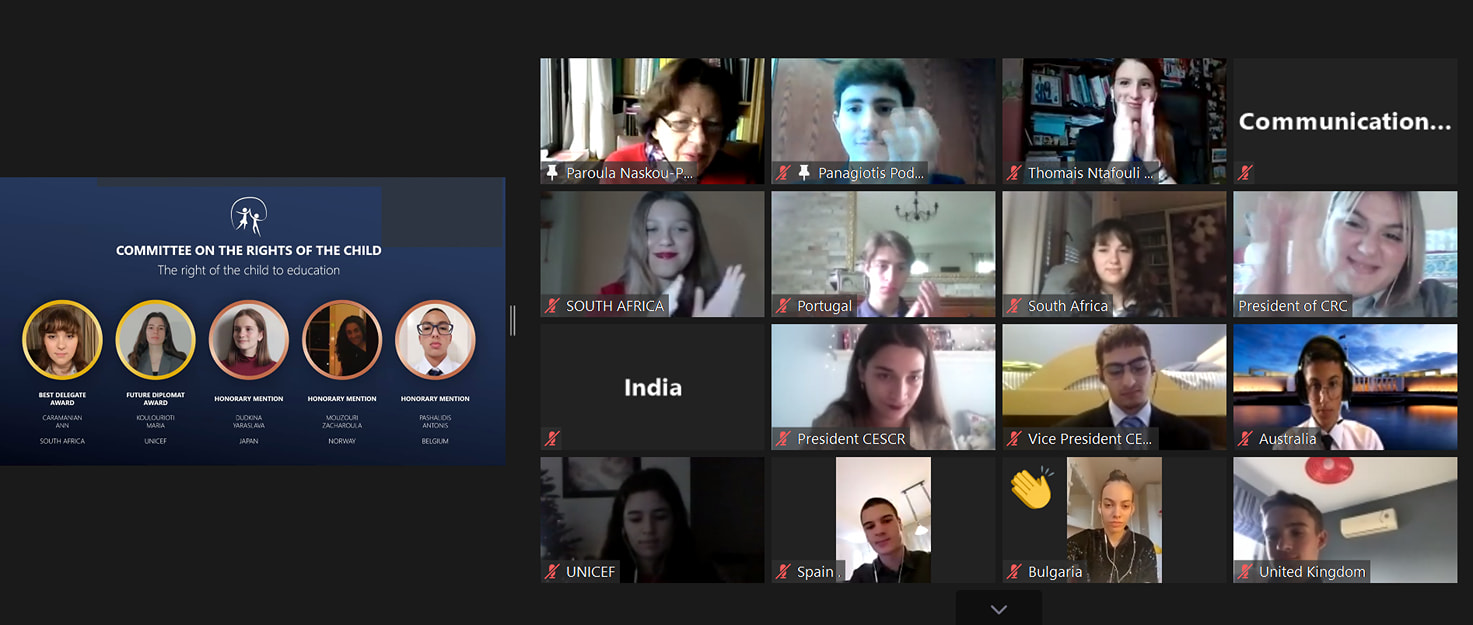Select the President CESCR video tile
1473x625 pixels.
click(883, 387)
